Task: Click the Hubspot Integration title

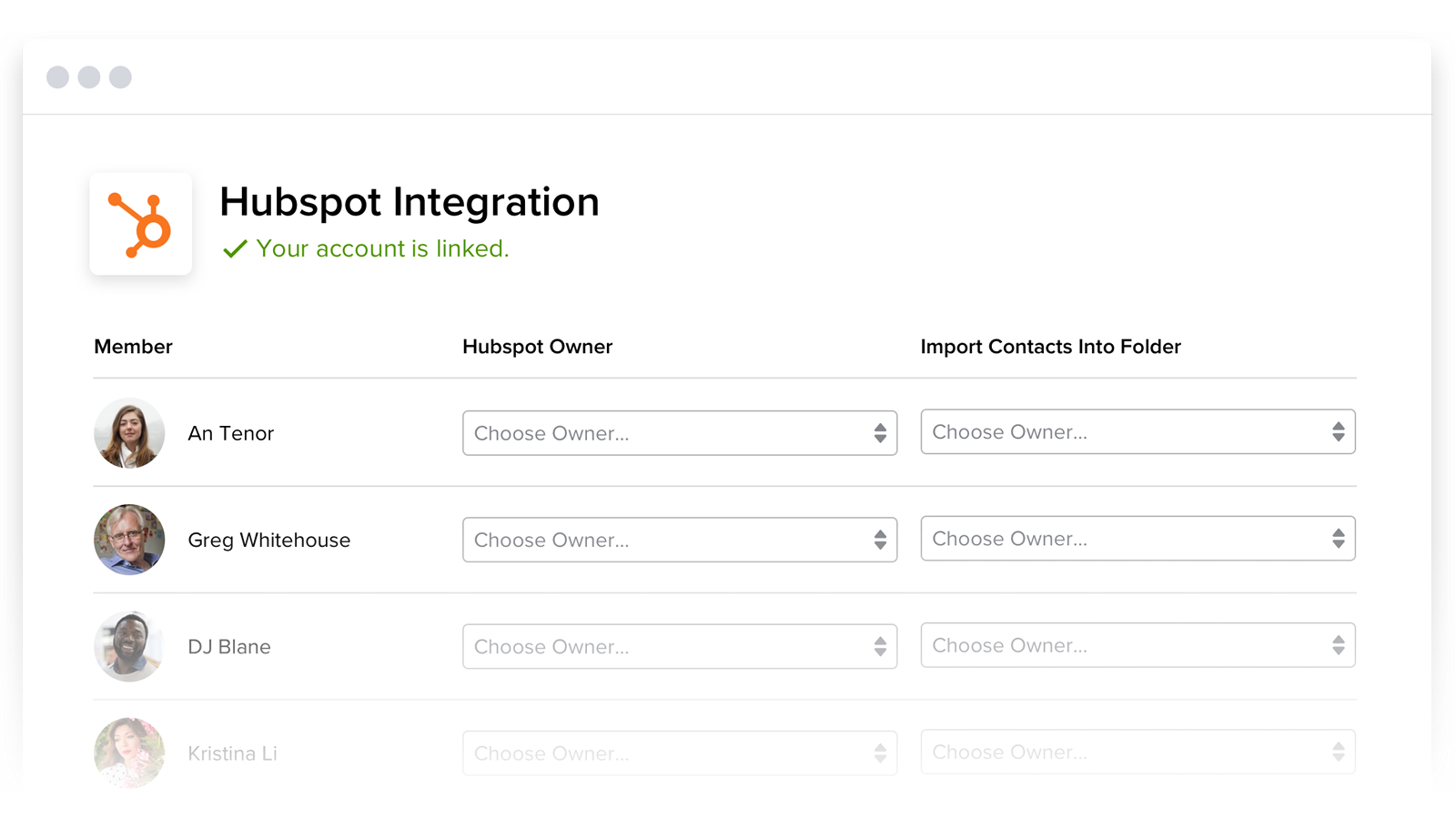Action: pyautogui.click(x=409, y=202)
